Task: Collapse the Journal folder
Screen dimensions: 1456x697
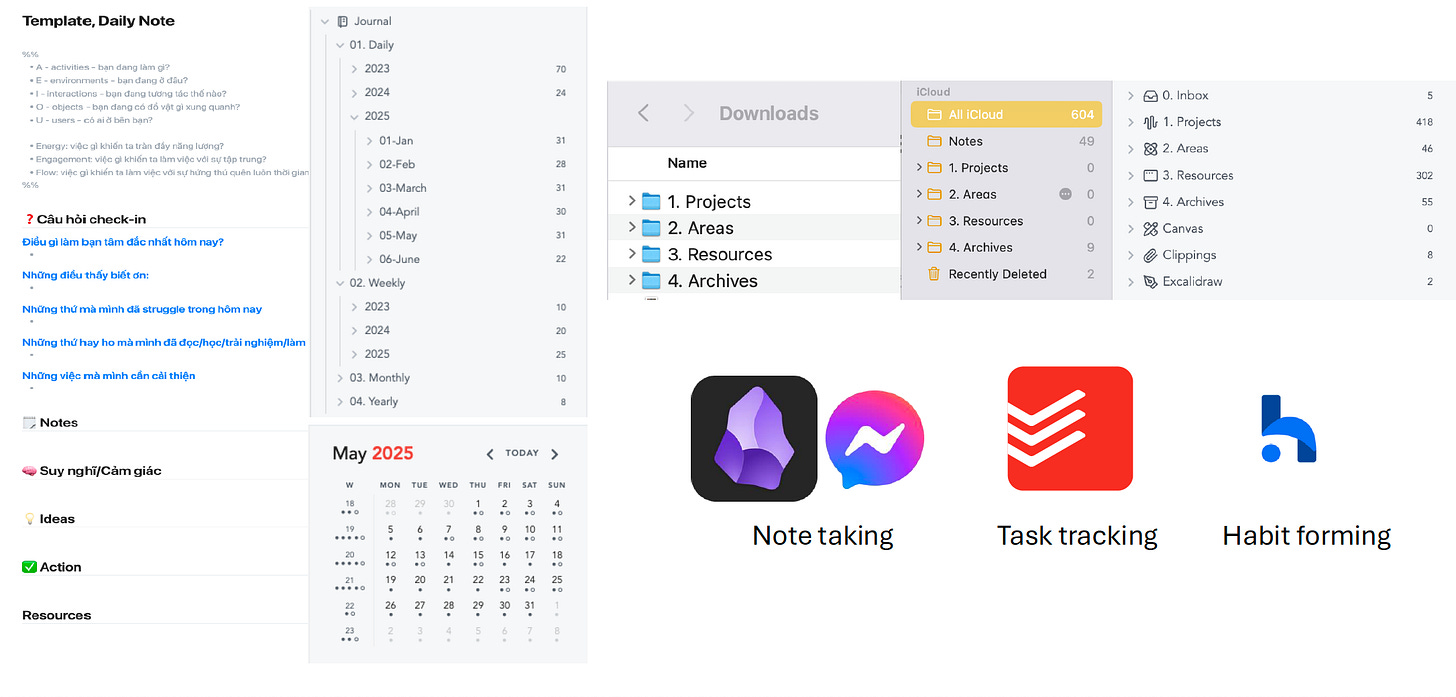Action: point(324,21)
